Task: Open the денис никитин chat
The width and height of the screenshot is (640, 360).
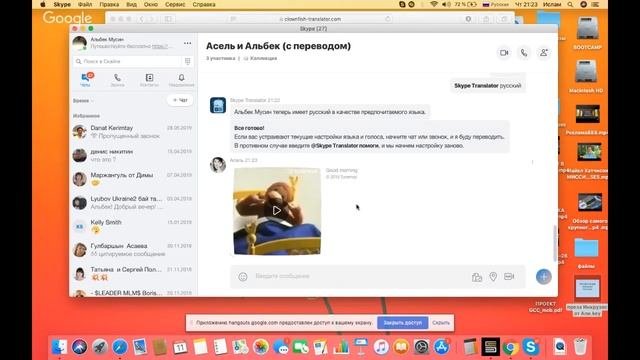Action: click(x=133, y=156)
